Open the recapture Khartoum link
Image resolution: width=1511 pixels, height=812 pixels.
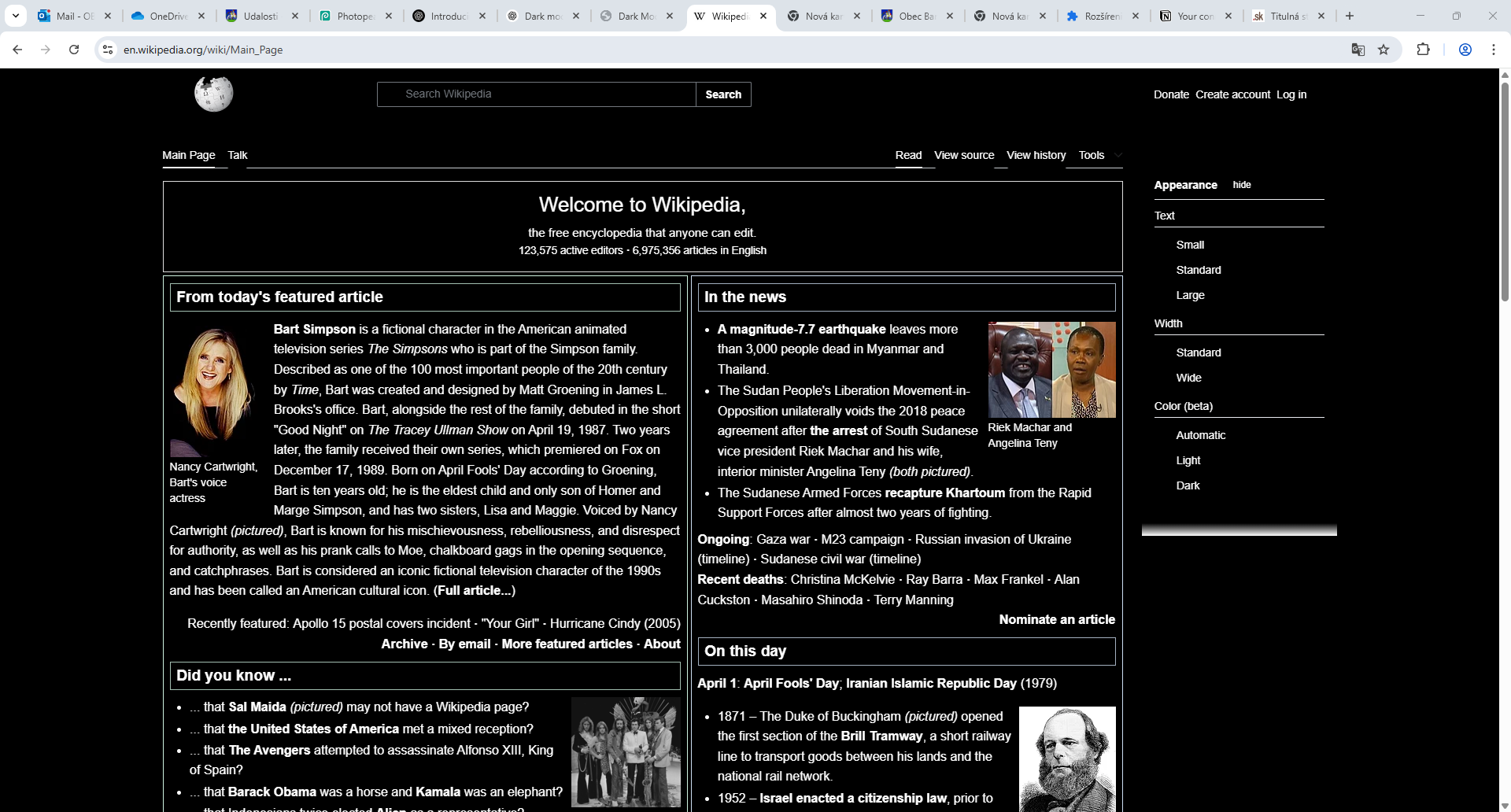(x=944, y=493)
